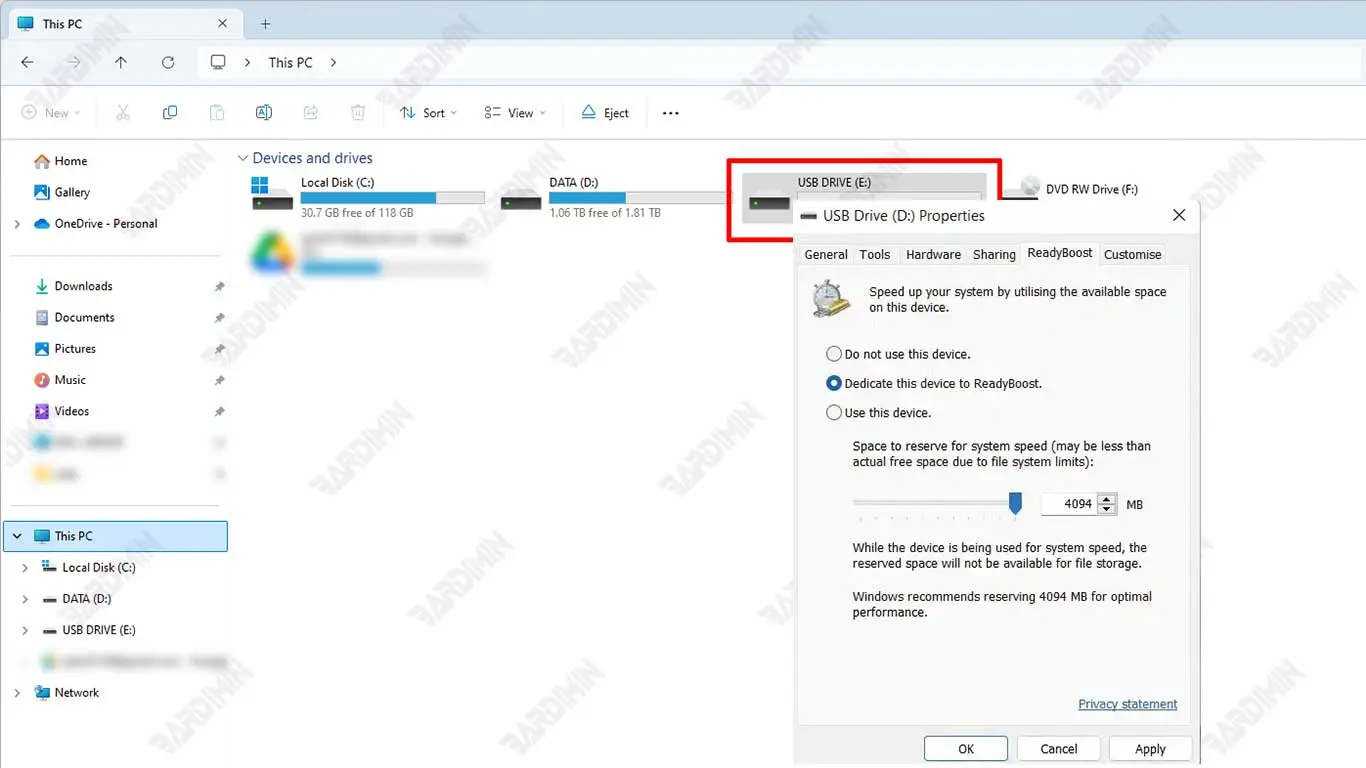Click the Rename icon in toolbar
1366x768 pixels.
(x=264, y=113)
